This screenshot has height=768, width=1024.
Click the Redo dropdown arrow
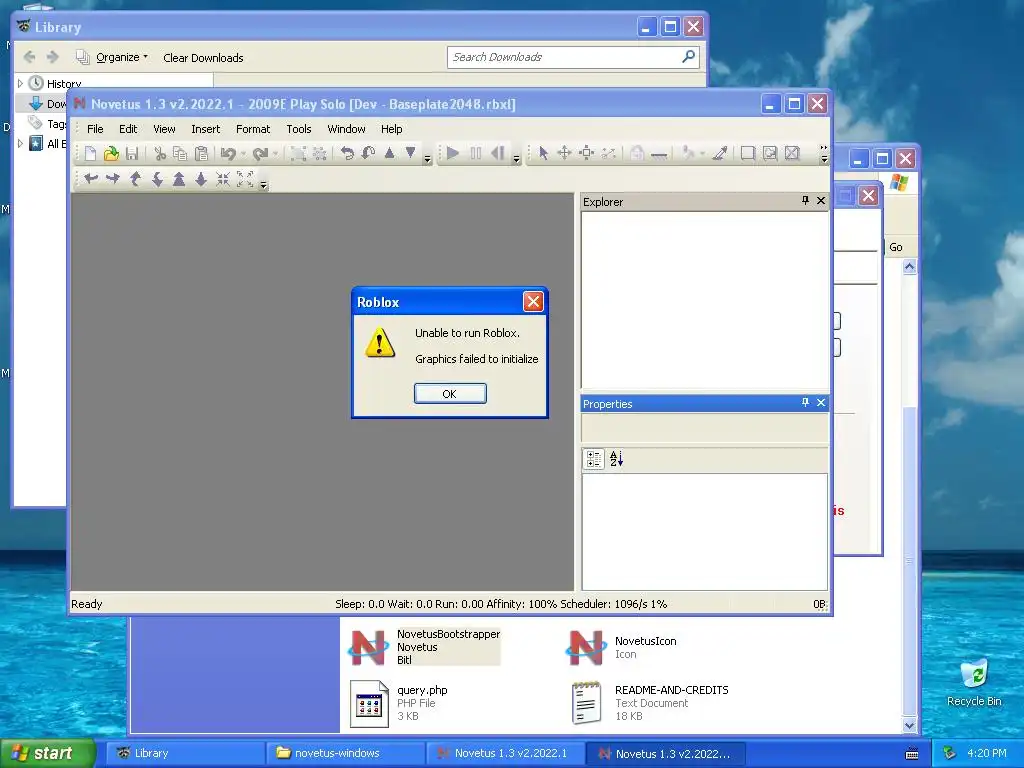click(x=276, y=153)
